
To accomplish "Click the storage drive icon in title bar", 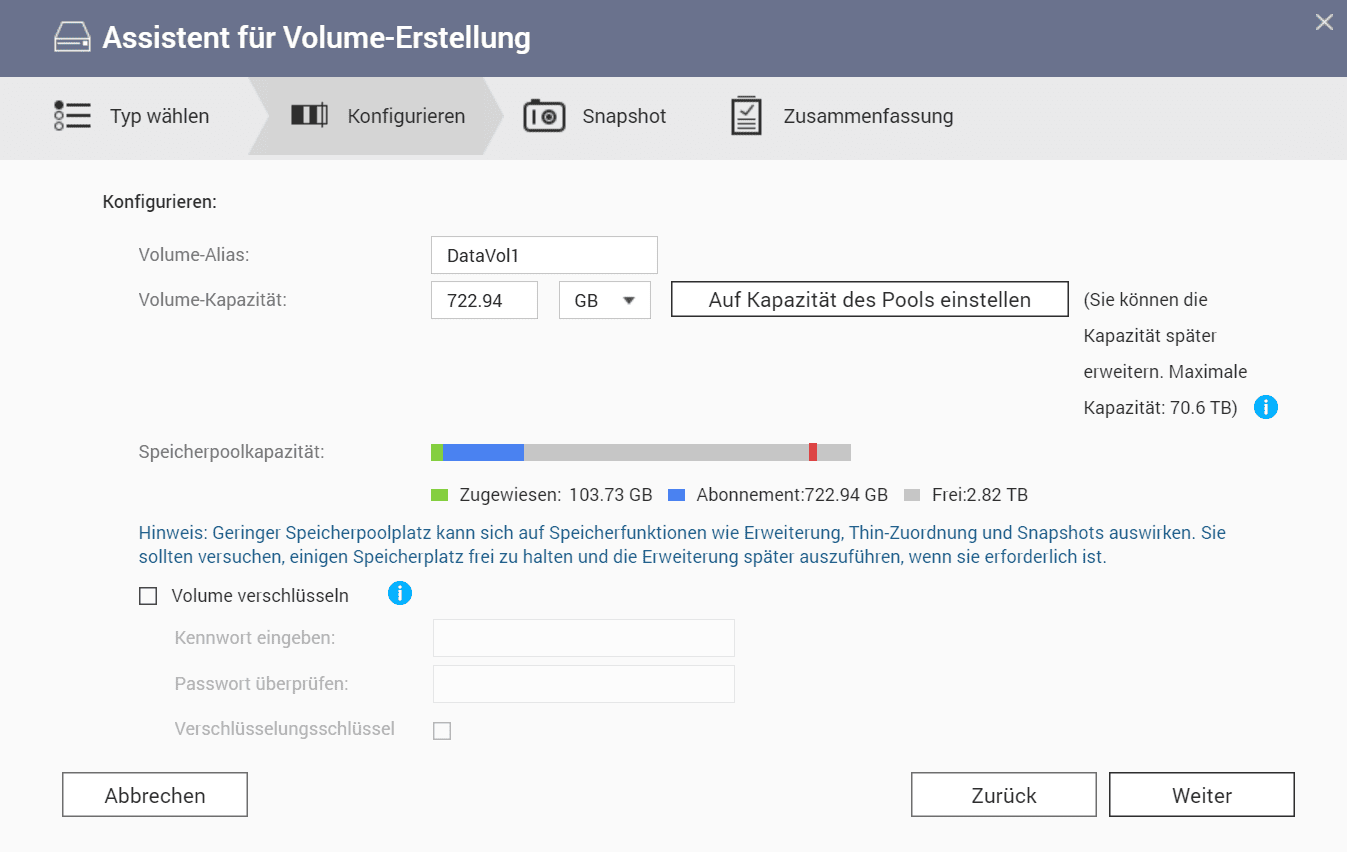I will point(73,38).
